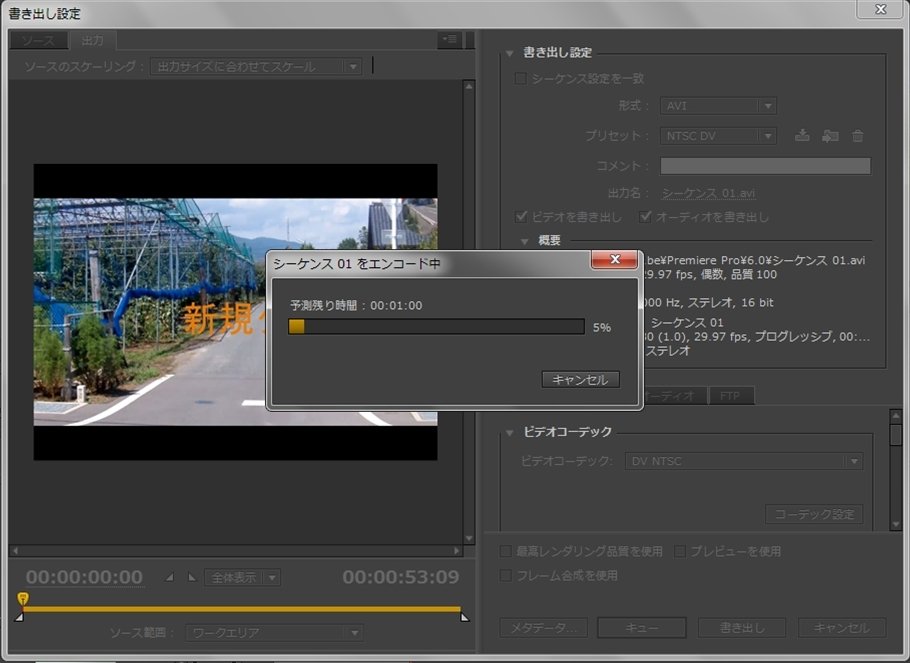Switch to the ソース tab

(39, 40)
